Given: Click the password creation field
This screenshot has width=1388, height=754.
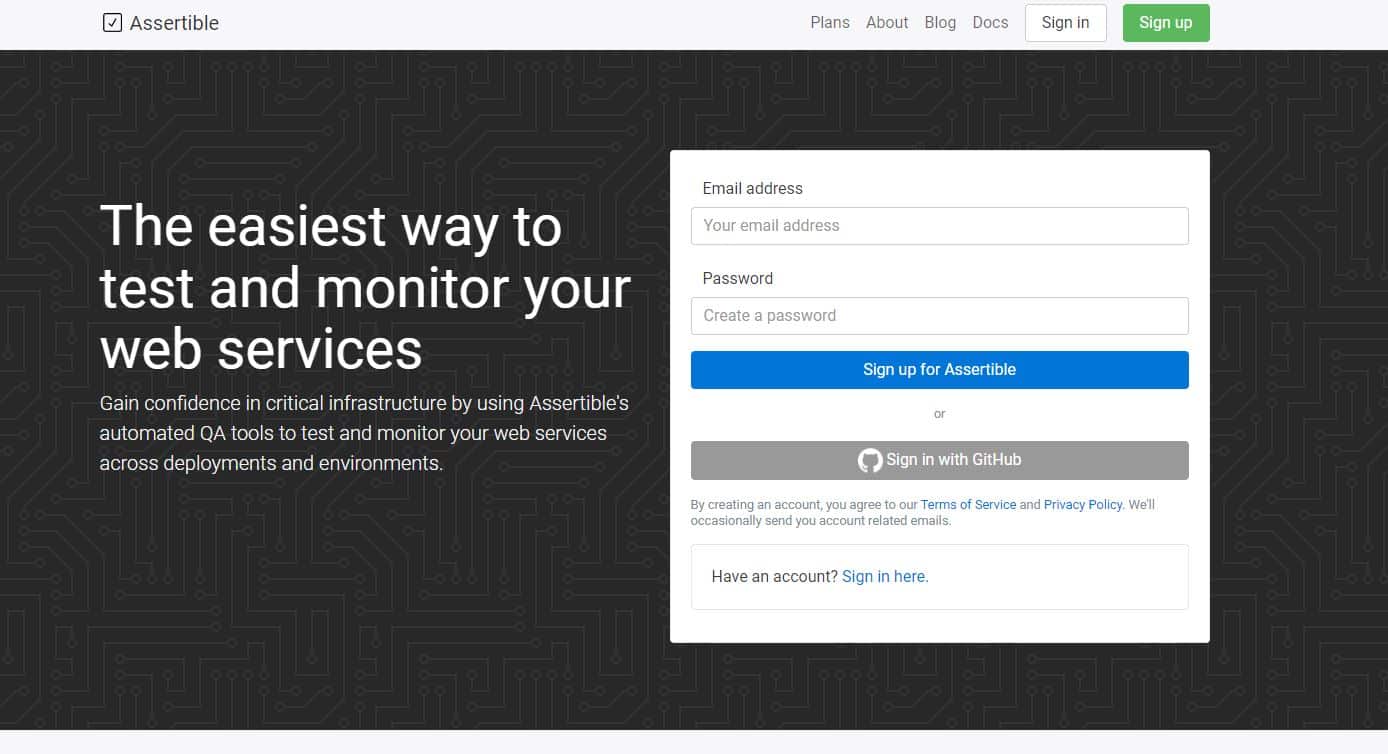Looking at the screenshot, I should click(x=939, y=315).
